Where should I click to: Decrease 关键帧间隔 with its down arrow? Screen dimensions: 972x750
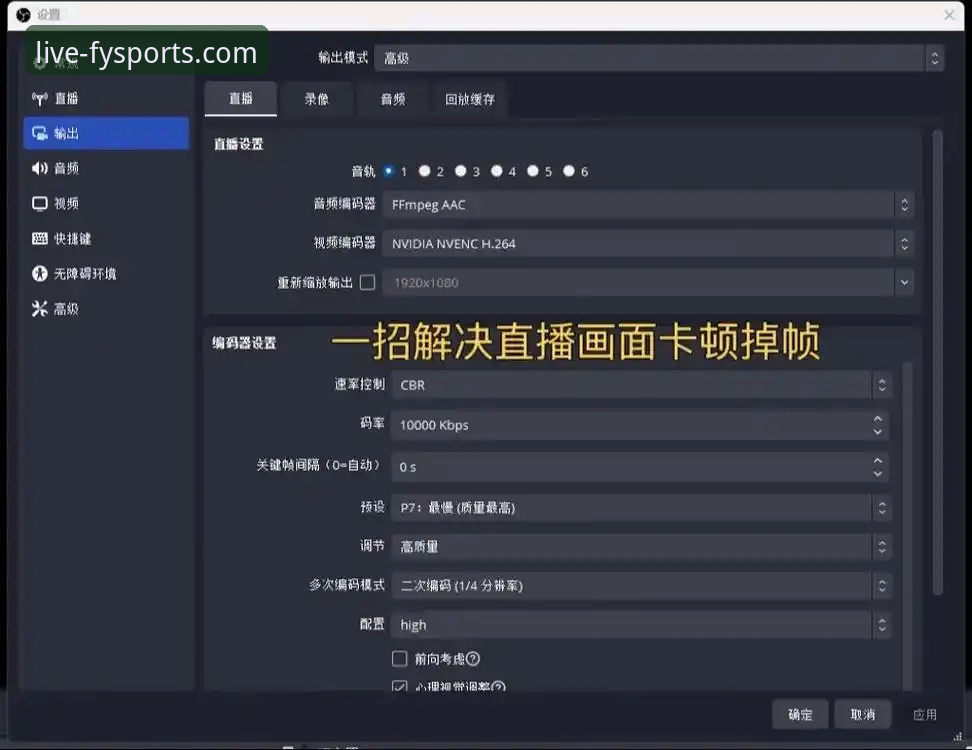[x=878, y=474]
